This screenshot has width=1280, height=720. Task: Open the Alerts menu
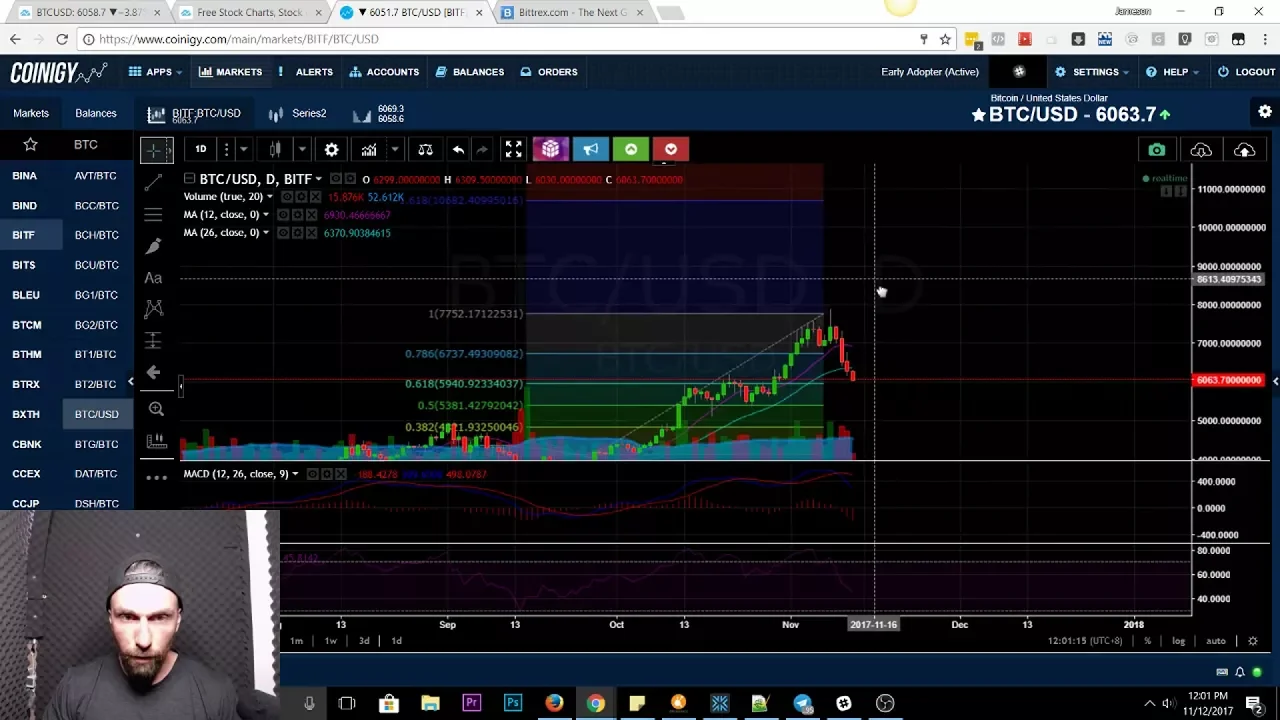tap(306, 72)
